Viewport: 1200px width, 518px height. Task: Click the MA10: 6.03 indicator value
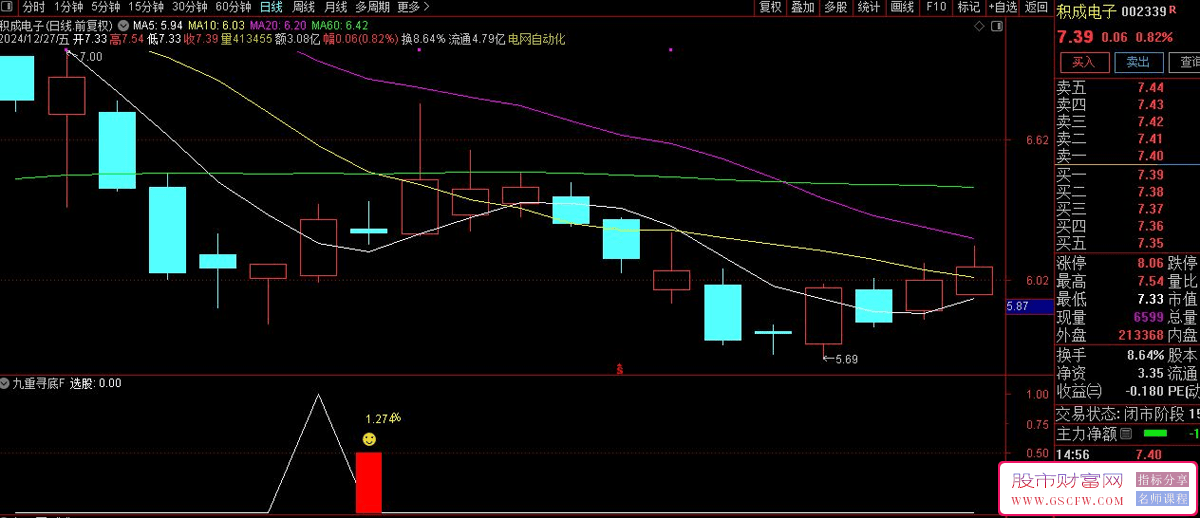click(215, 24)
